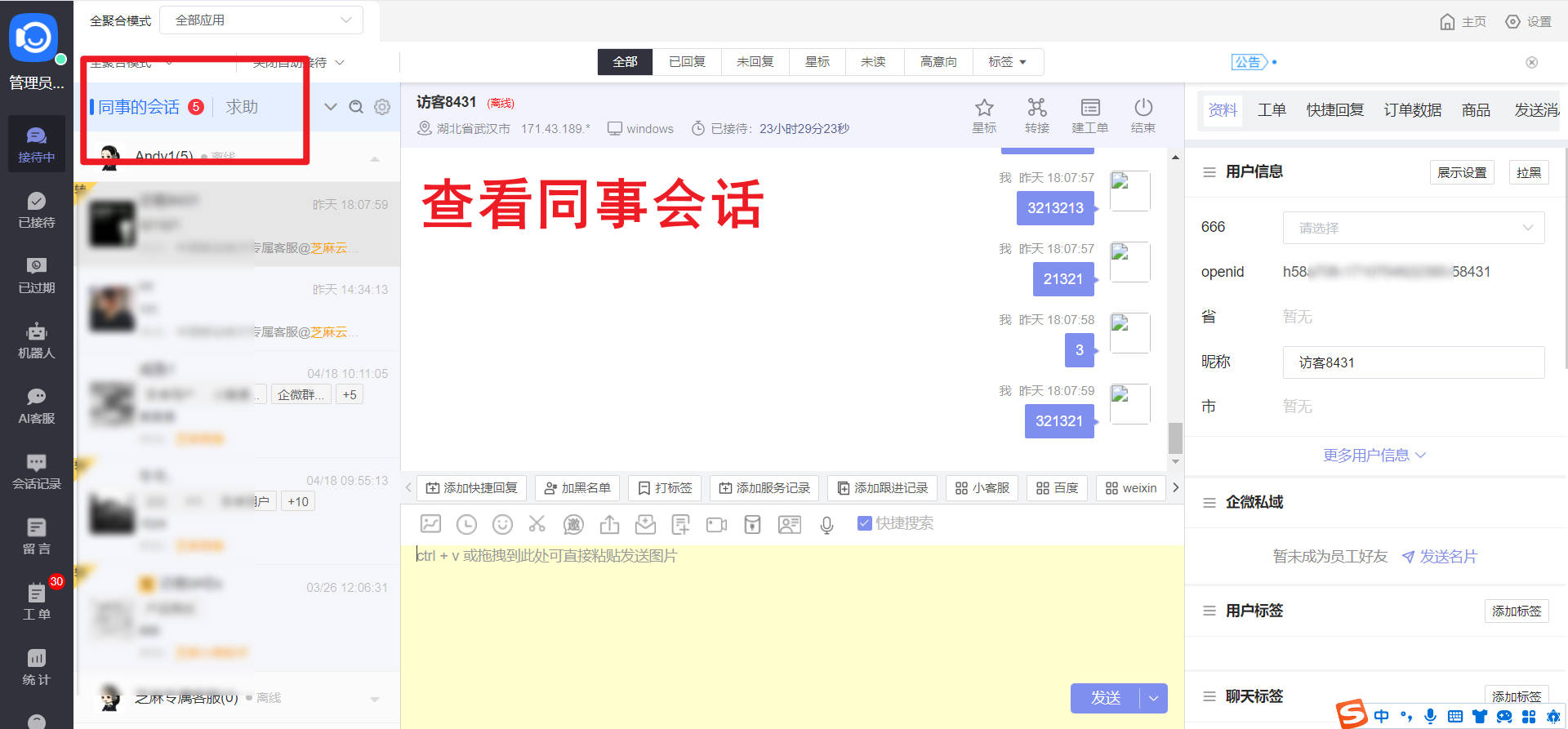The image size is (1568, 729).
Task: Open 设置 settings at top right
Action: coord(1528,21)
